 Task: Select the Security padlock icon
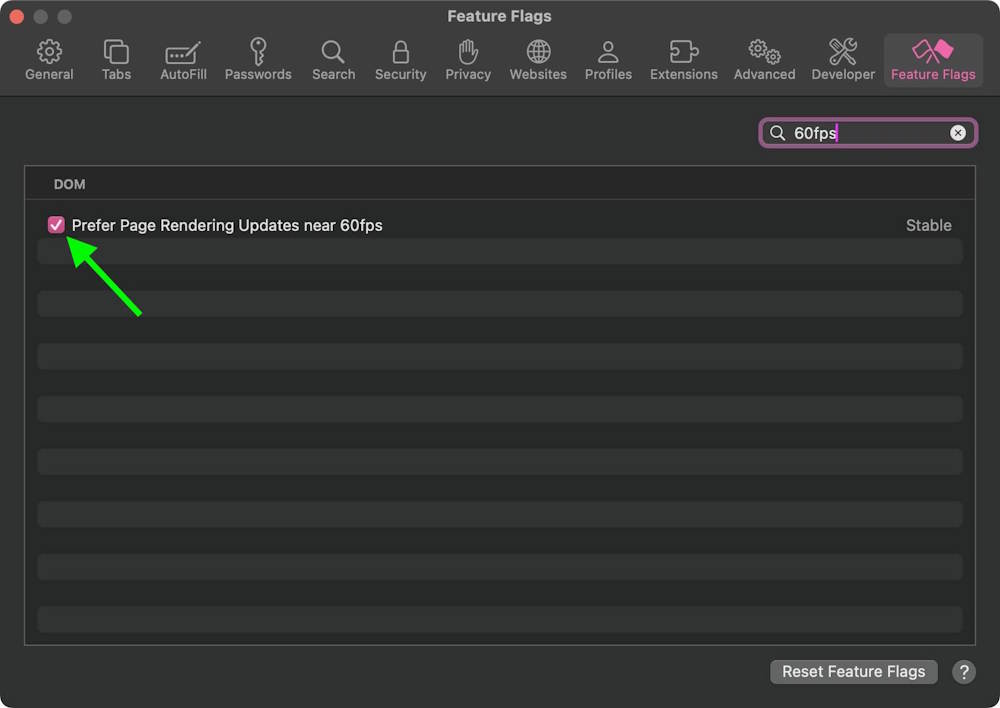(400, 58)
